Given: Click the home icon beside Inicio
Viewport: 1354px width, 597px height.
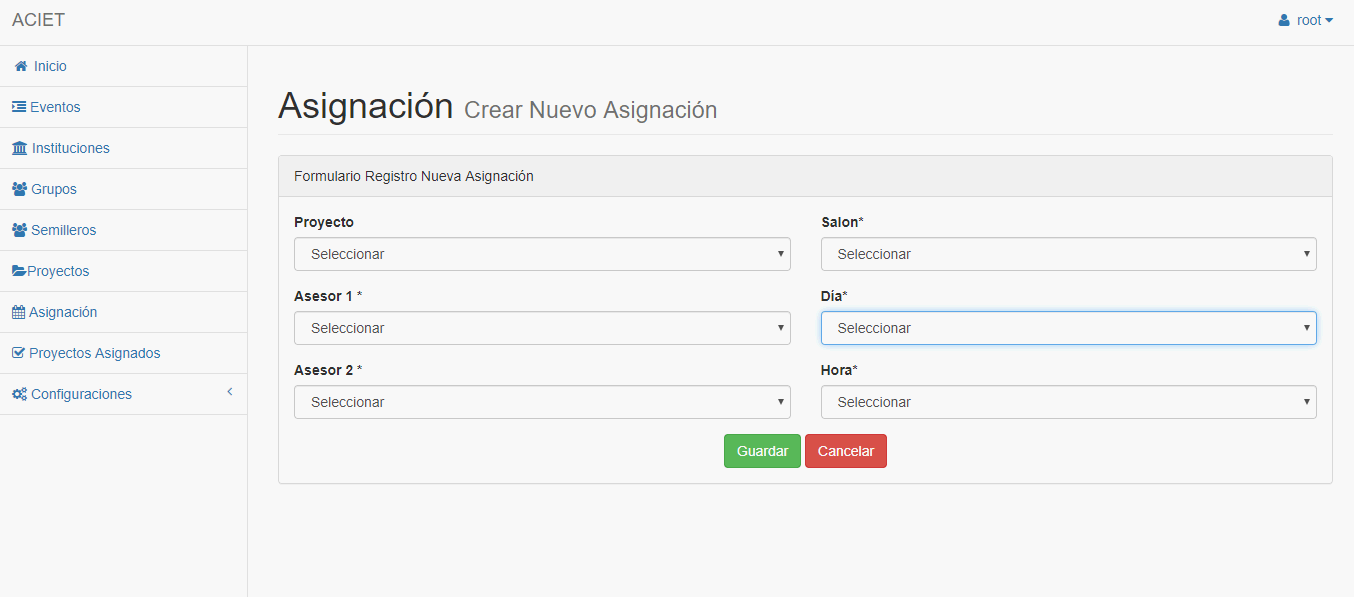Looking at the screenshot, I should [x=20, y=66].
